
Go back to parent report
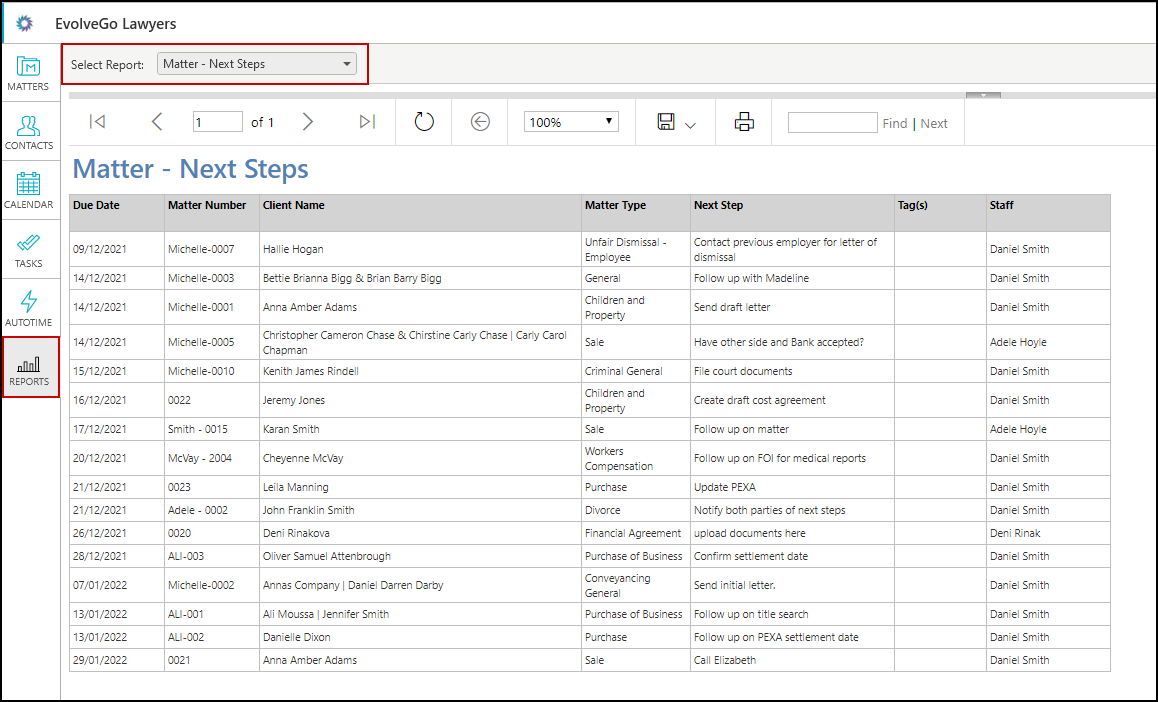pos(480,122)
